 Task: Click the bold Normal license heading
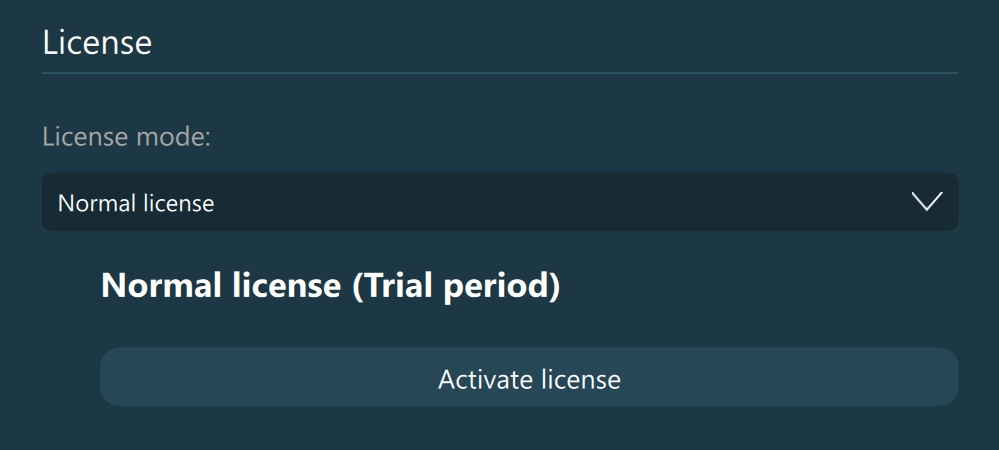click(221, 286)
